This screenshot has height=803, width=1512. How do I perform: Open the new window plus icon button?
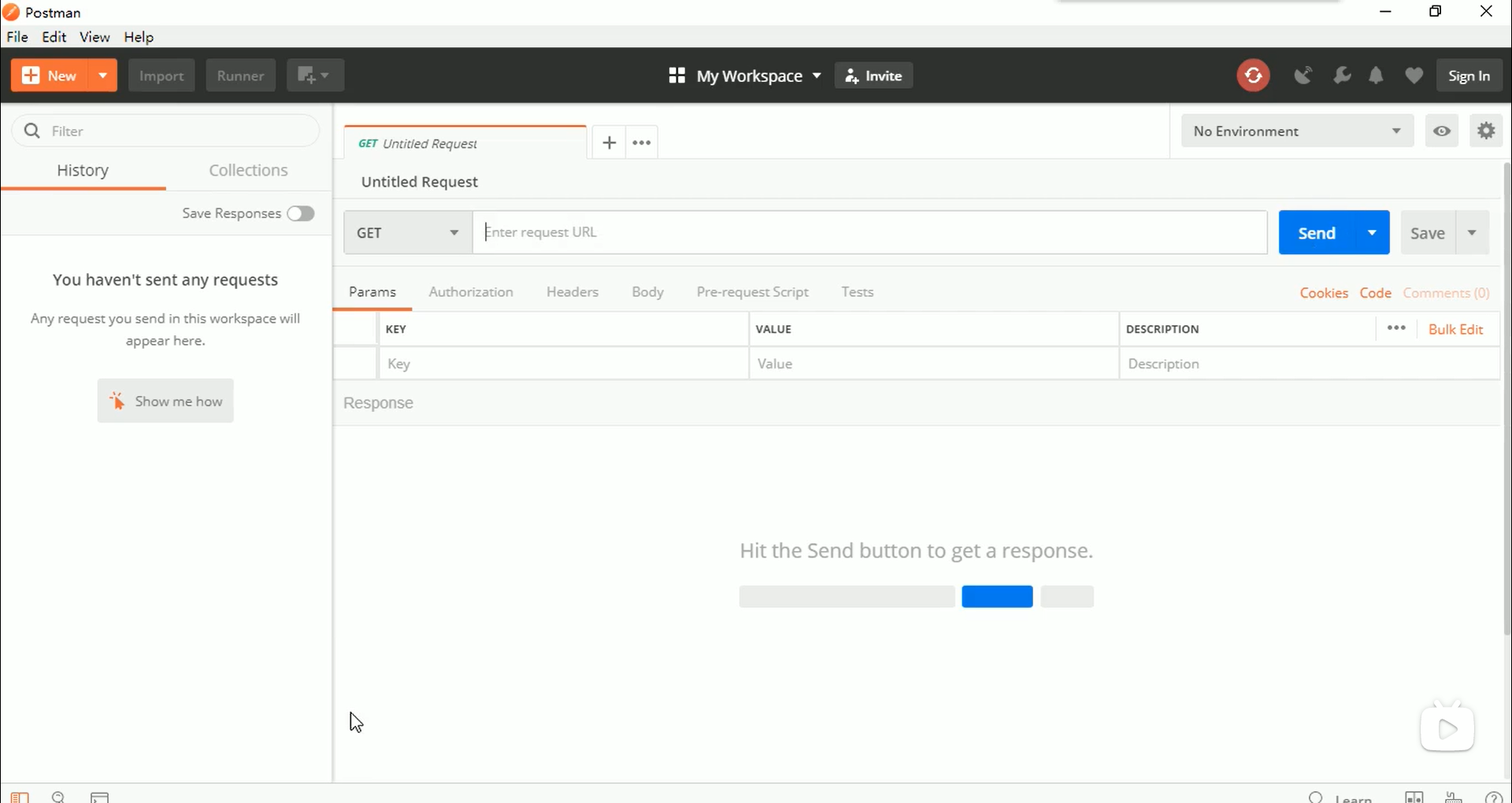coord(315,76)
